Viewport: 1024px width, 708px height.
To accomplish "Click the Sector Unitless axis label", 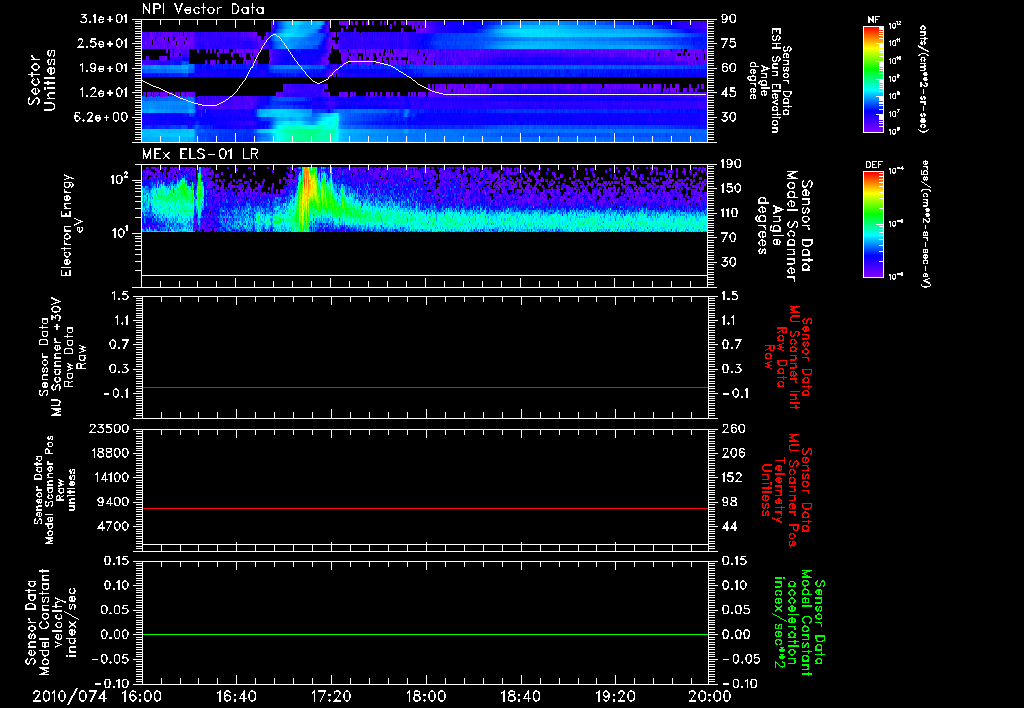I will 42,80.
